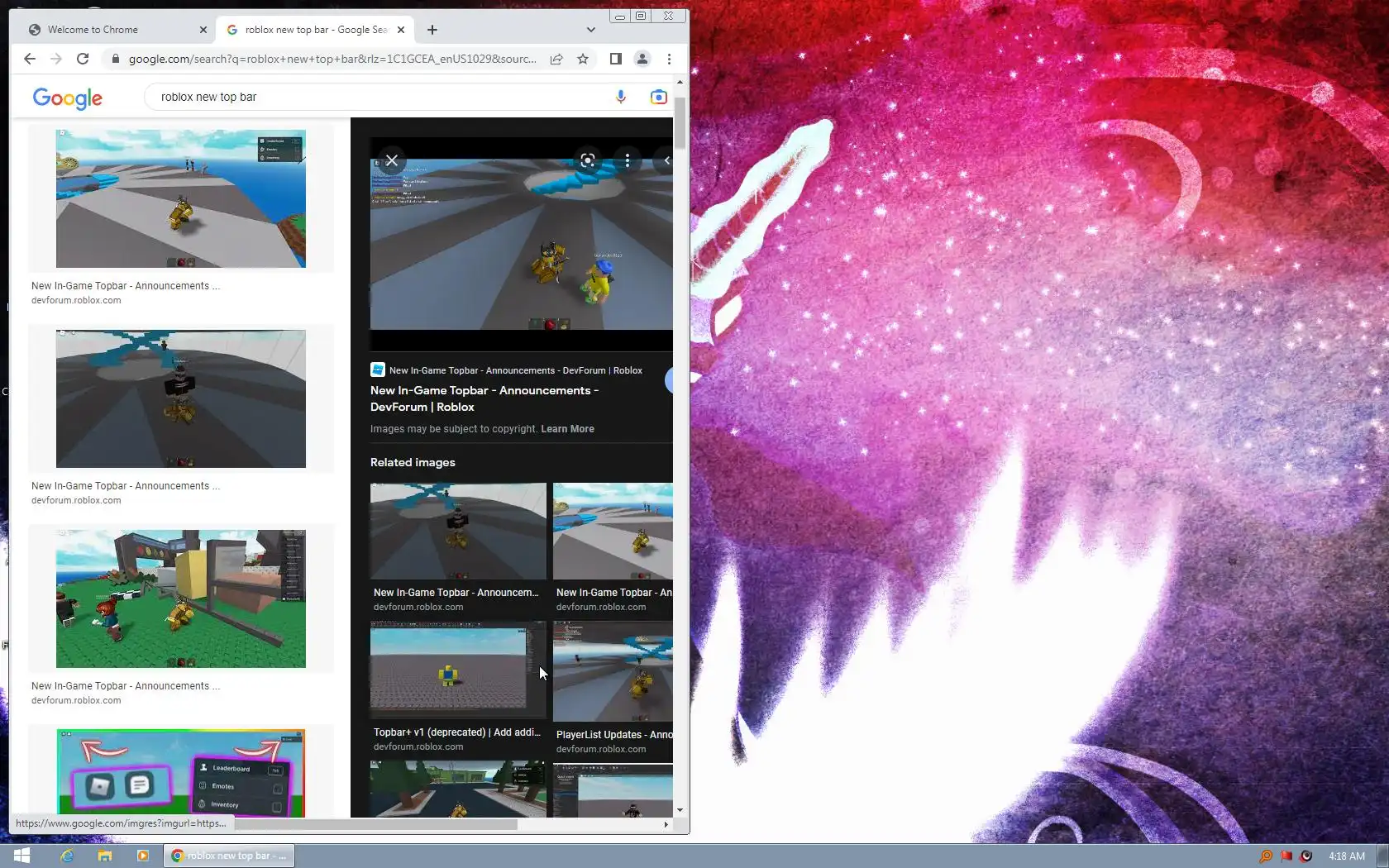The width and height of the screenshot is (1389, 868).
Task: Open related image 'New In-Game Topbar - Announcem...'
Action: pos(458,531)
